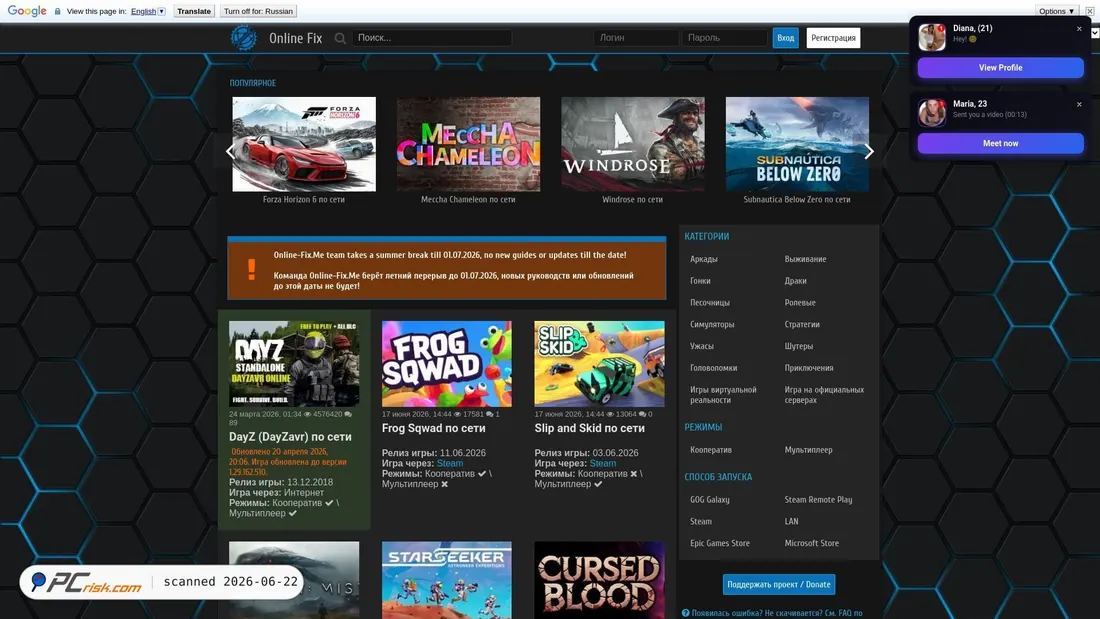This screenshot has height=619, width=1100.
Task: Filter by Microsoft Store
Action: pyautogui.click(x=812, y=543)
